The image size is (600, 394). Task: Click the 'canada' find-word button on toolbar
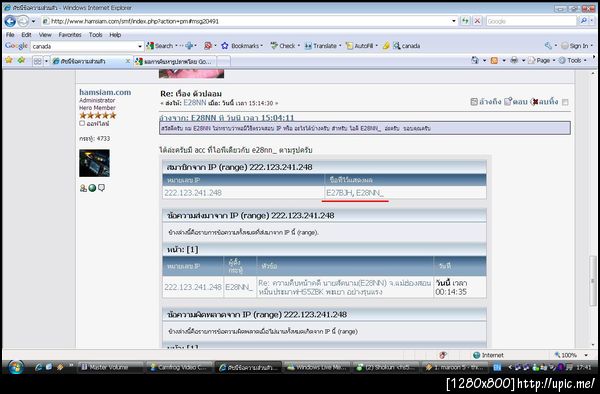(407, 46)
